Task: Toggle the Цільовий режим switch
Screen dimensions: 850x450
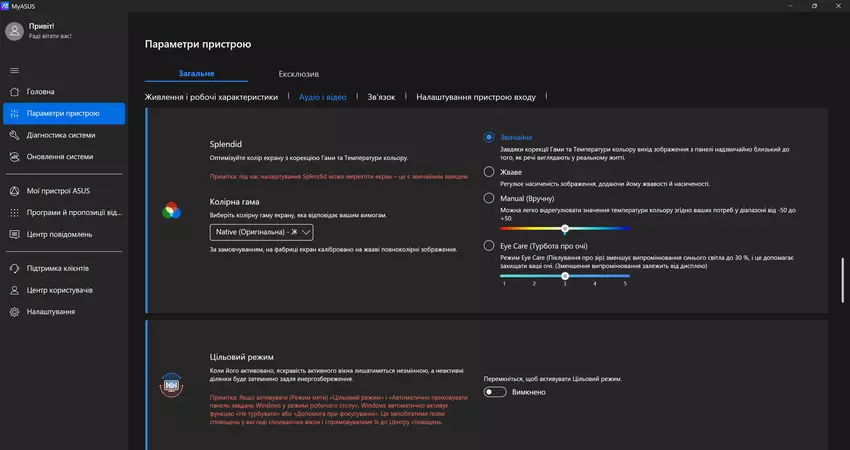Action: [x=495, y=392]
